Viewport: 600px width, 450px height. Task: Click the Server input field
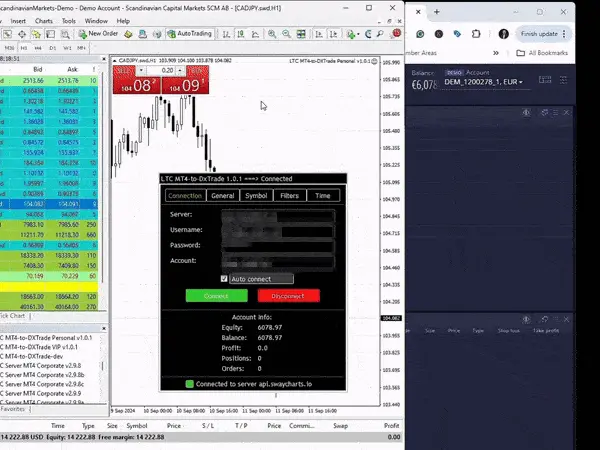(278, 215)
